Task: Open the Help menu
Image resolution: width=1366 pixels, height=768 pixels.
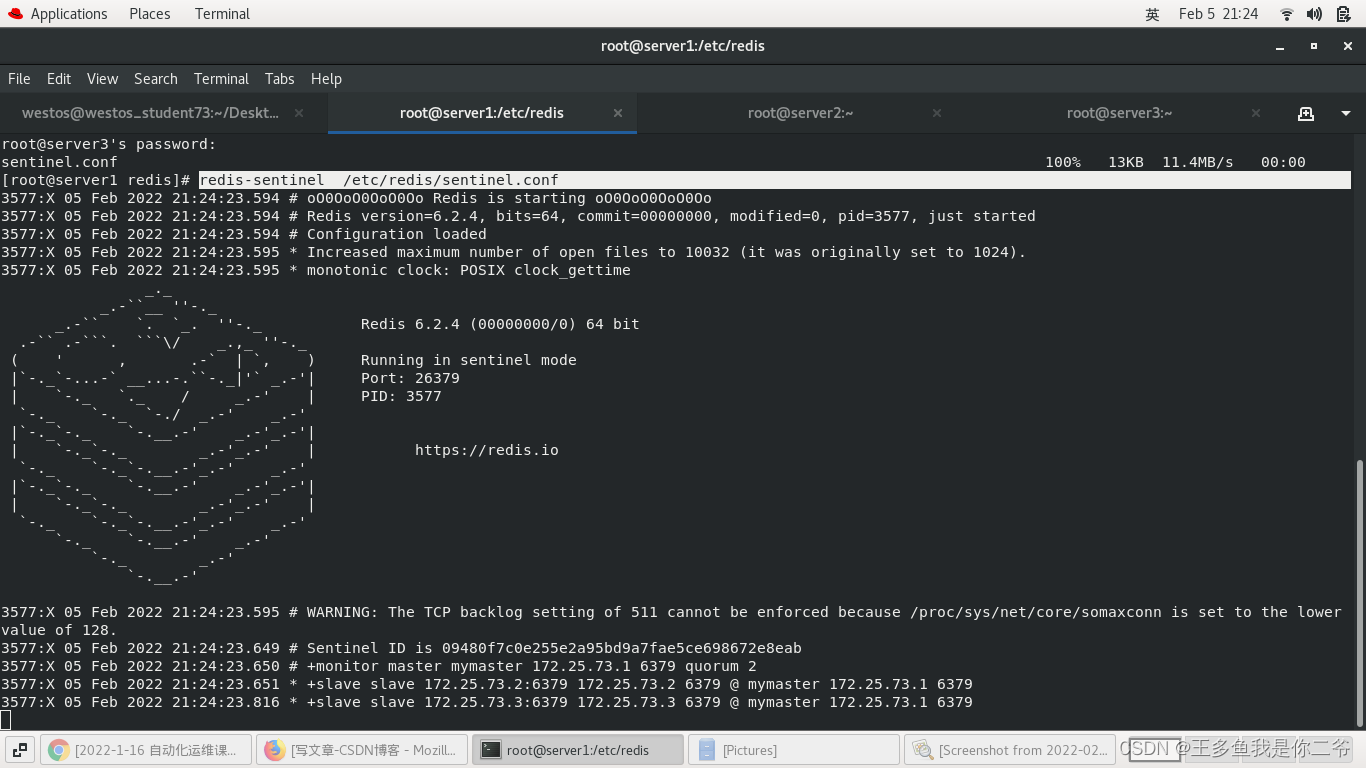Action: pos(326,79)
